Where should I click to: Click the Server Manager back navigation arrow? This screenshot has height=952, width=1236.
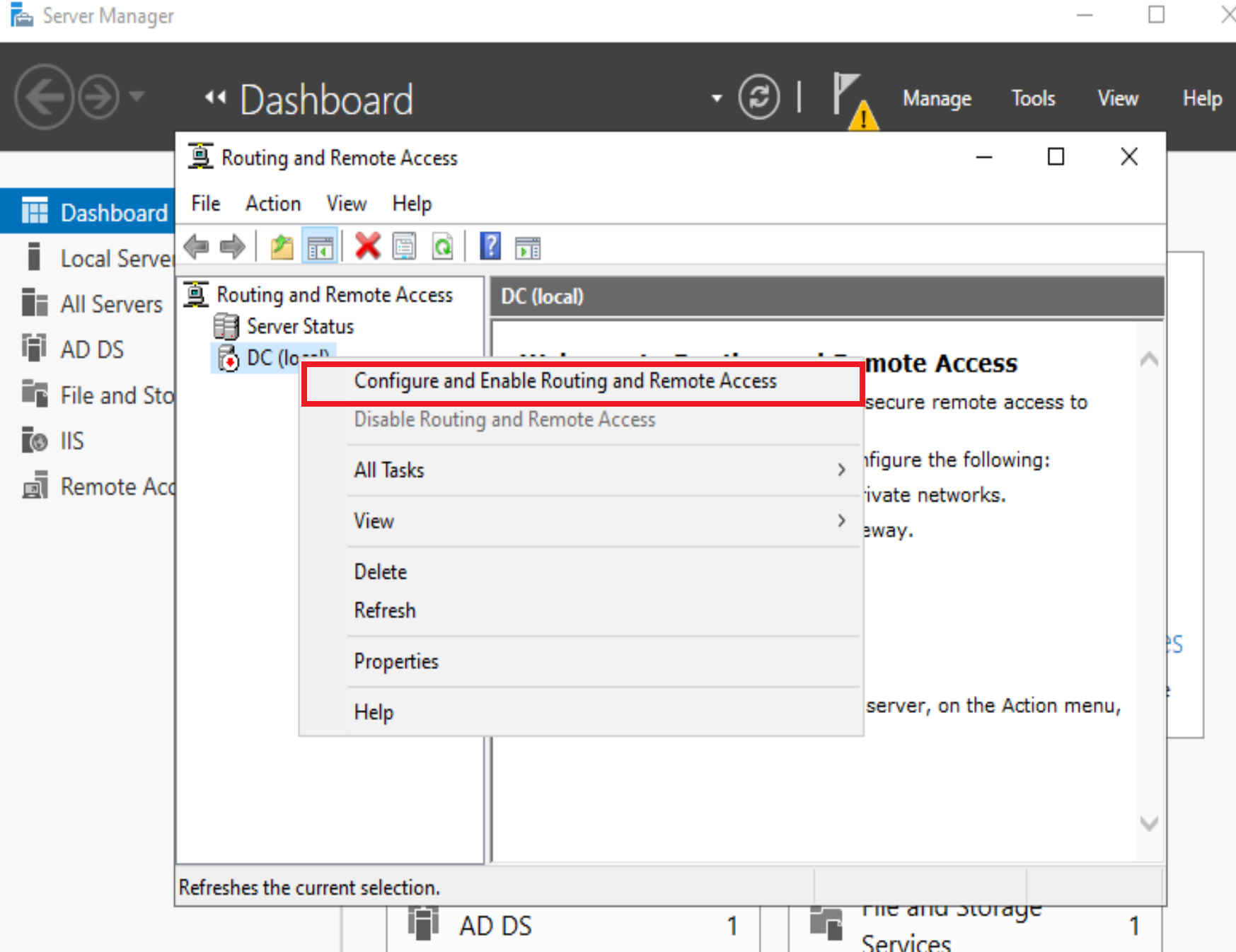[44, 97]
